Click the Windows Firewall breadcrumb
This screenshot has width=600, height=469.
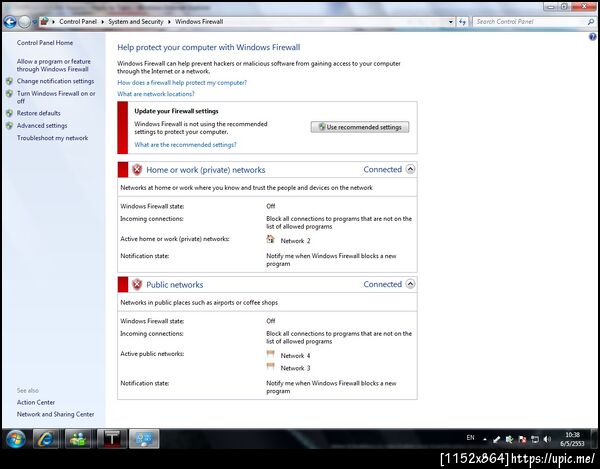[199, 22]
